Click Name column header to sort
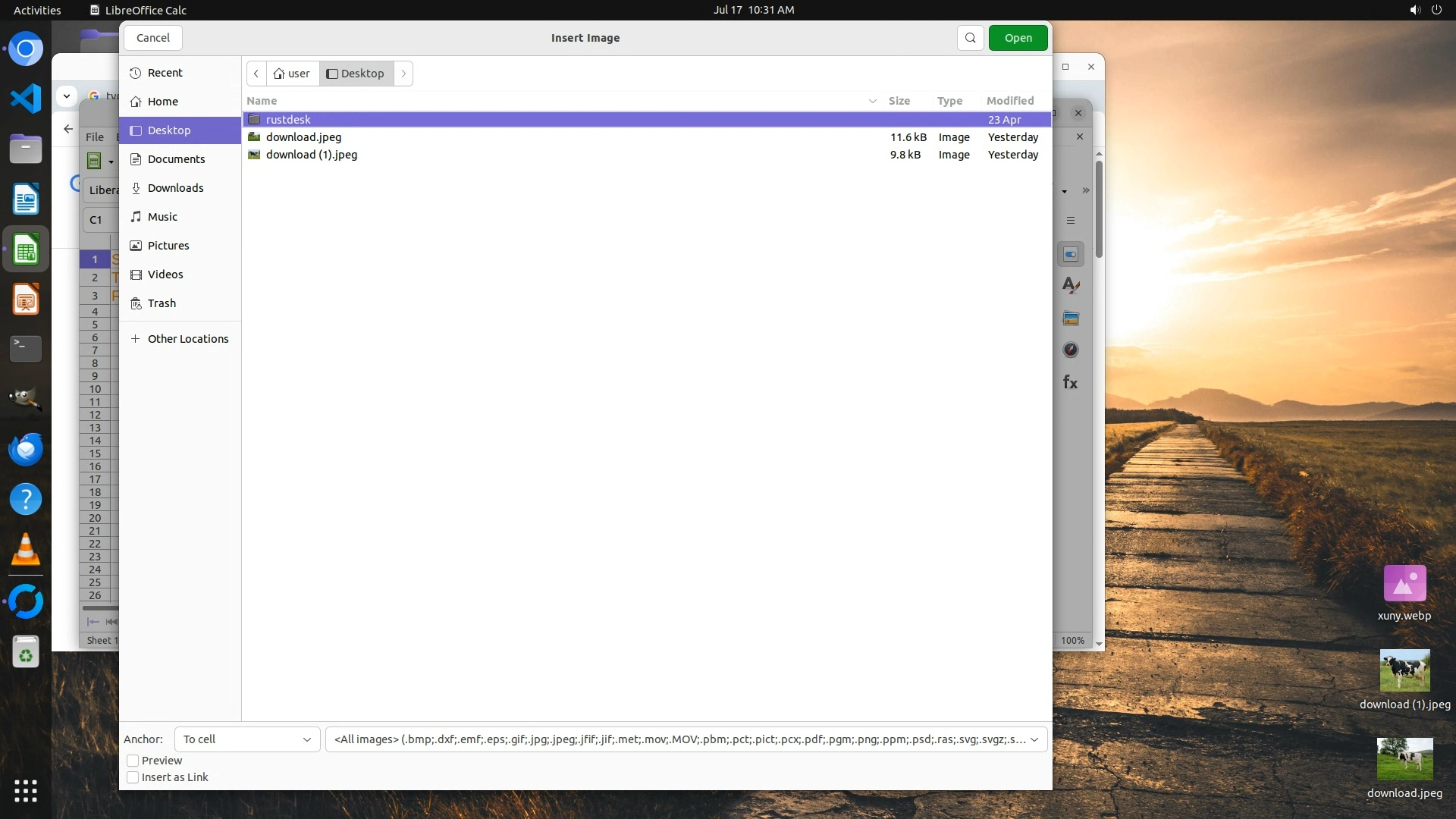 (262, 101)
